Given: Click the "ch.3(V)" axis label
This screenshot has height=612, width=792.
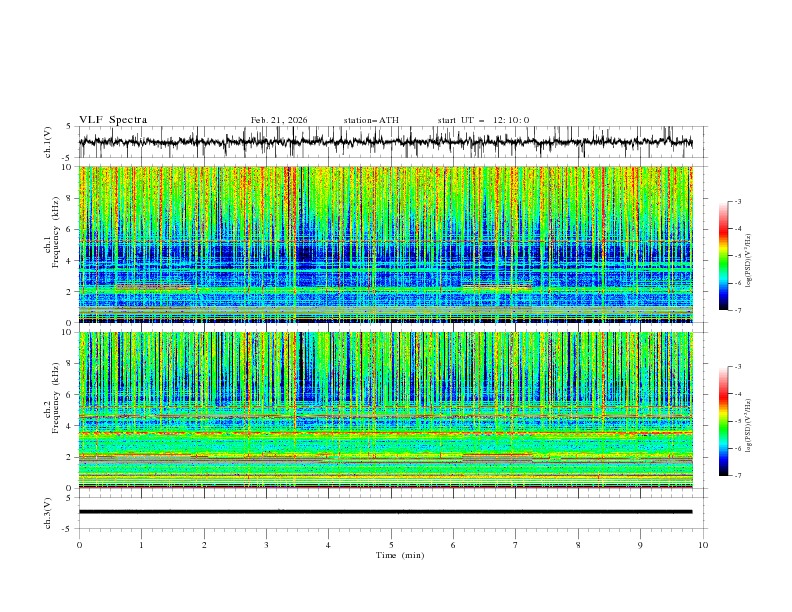Looking at the screenshot, I should pos(48,513).
